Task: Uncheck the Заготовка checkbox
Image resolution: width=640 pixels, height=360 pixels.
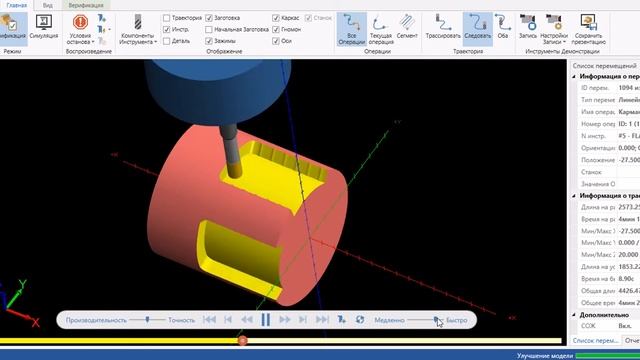Action: coord(209,18)
